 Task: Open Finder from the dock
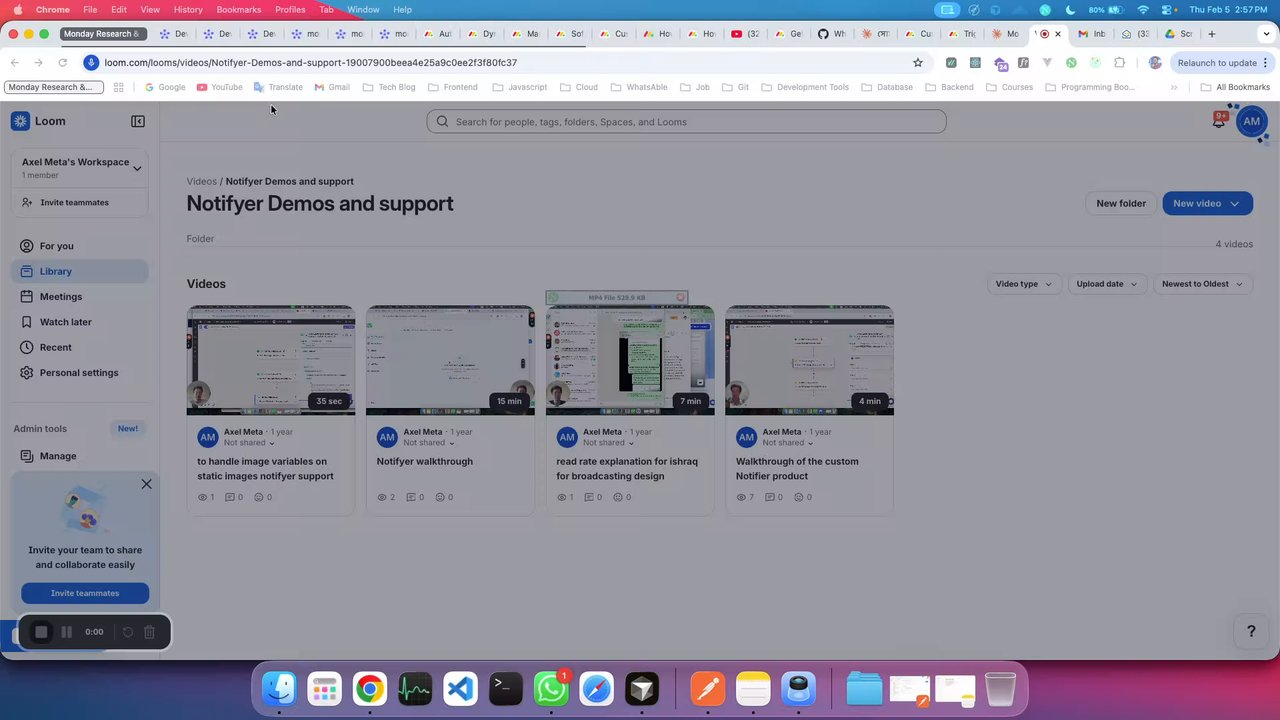point(279,689)
